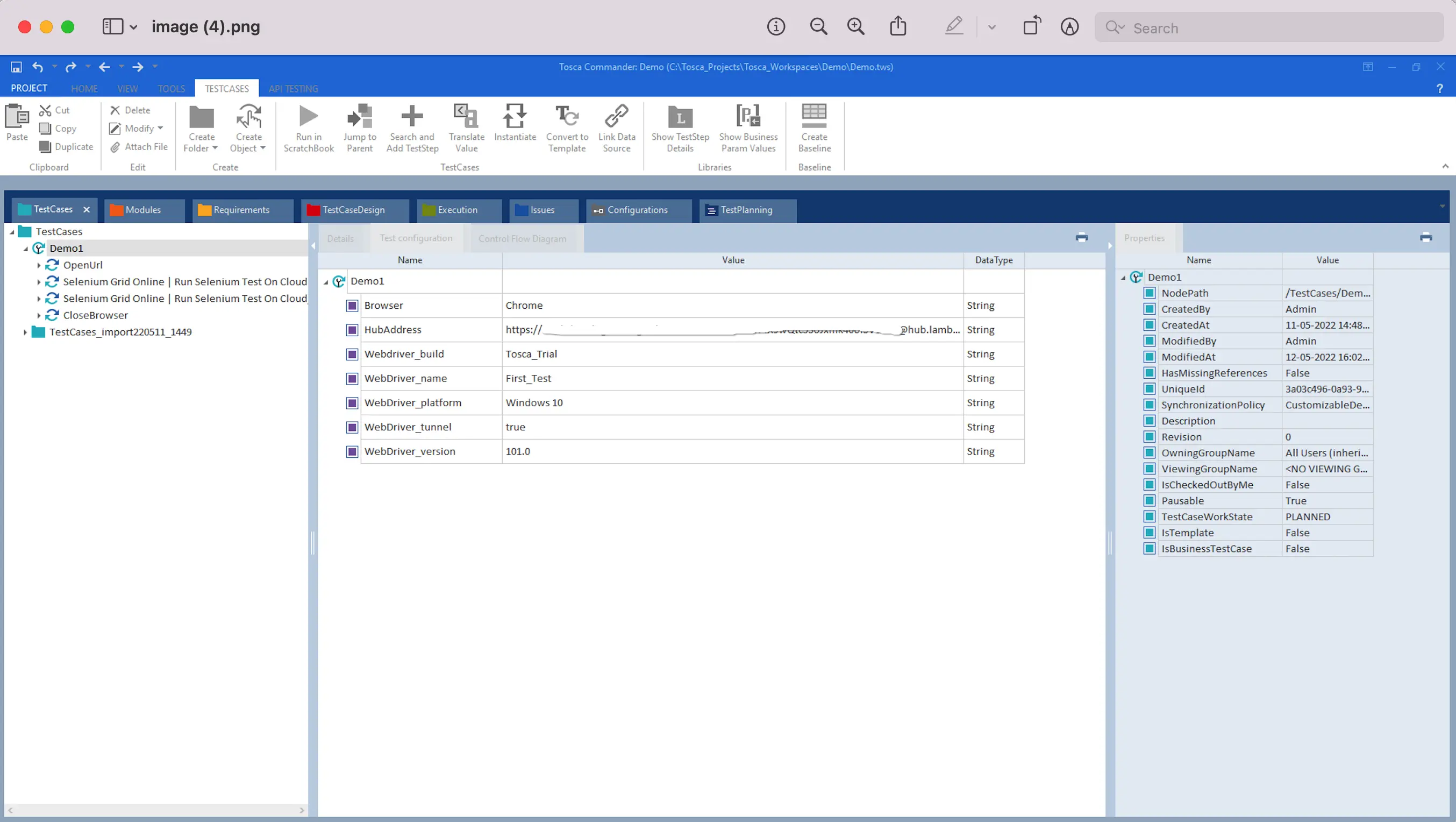Screen dimensions: 1456x822
Task: Click Show TestStep Details icon
Action: pos(680,117)
